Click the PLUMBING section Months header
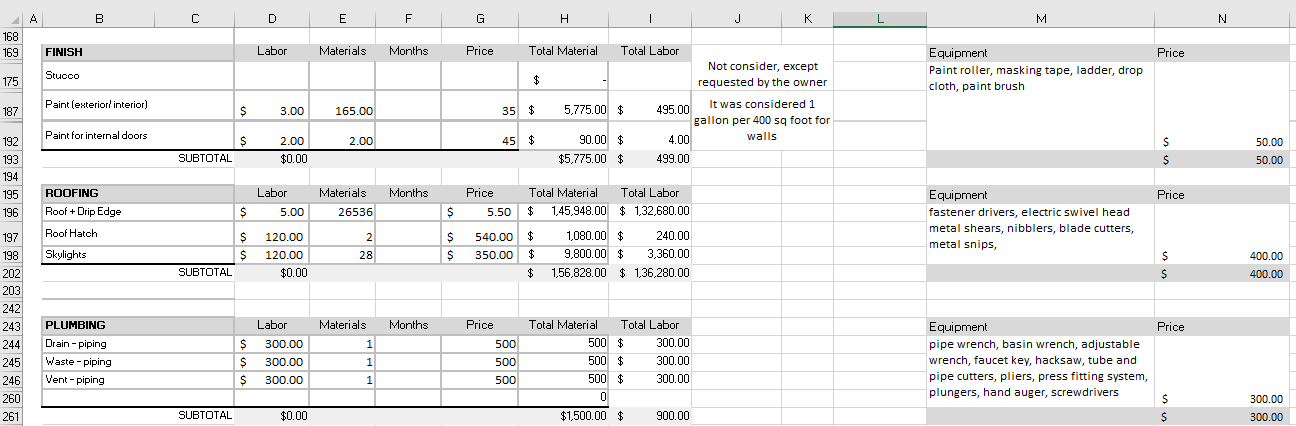 click(x=408, y=325)
